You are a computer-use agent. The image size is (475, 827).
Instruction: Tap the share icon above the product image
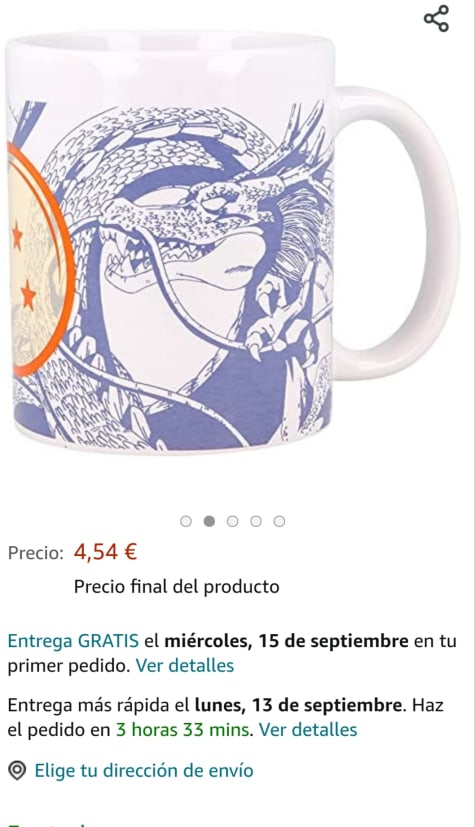[x=437, y=18]
